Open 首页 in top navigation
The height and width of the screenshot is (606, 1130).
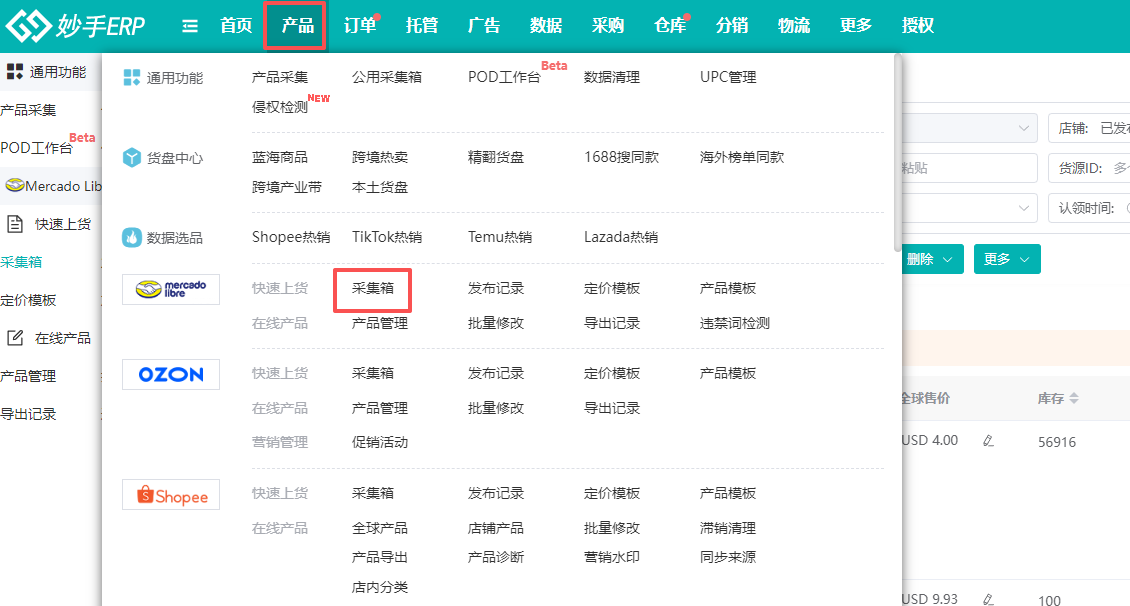pos(236,26)
